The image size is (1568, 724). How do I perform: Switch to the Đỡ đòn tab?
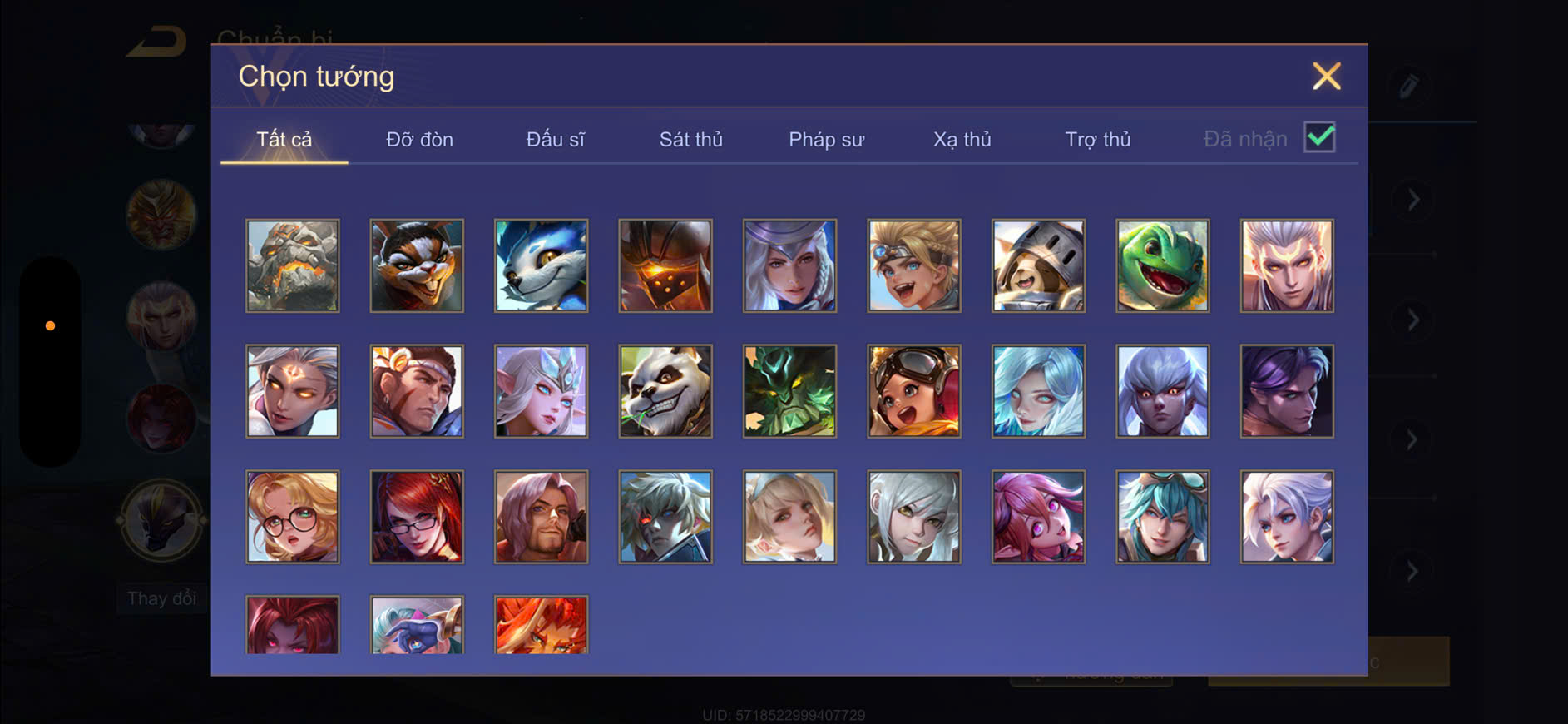point(419,139)
